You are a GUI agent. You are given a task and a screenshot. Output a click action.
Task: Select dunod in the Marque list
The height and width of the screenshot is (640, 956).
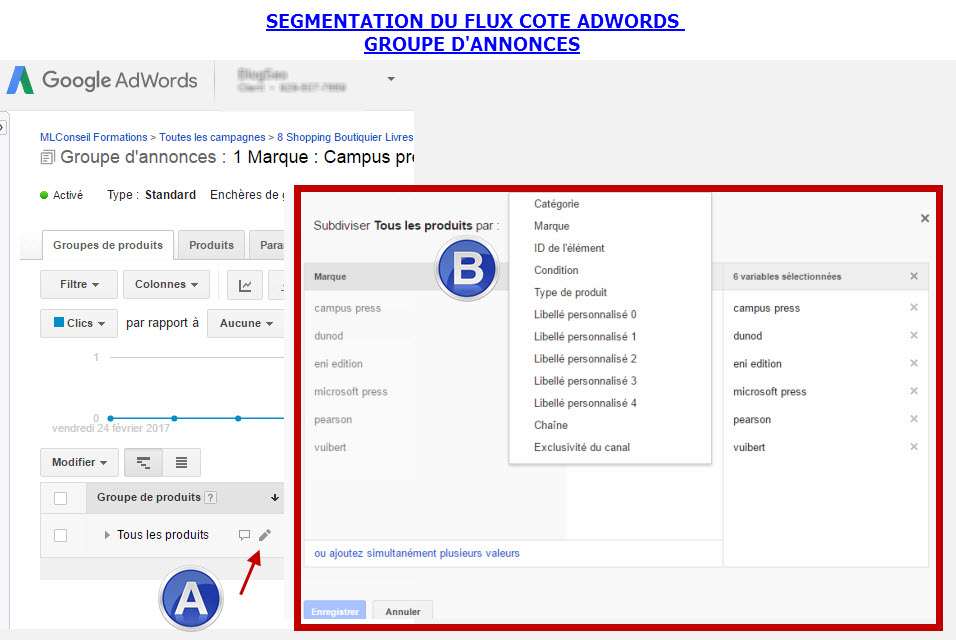click(x=329, y=336)
